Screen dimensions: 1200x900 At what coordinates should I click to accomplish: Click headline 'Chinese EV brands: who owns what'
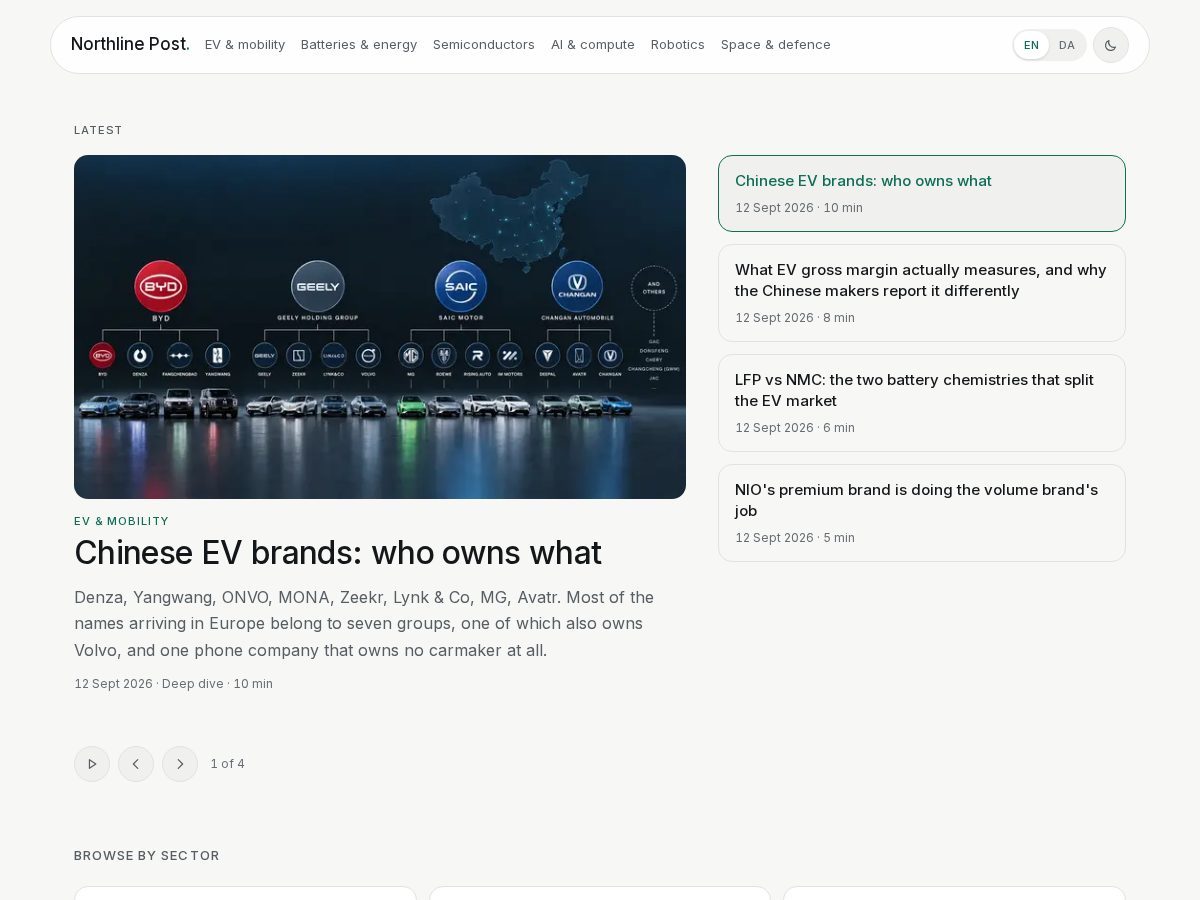point(338,553)
